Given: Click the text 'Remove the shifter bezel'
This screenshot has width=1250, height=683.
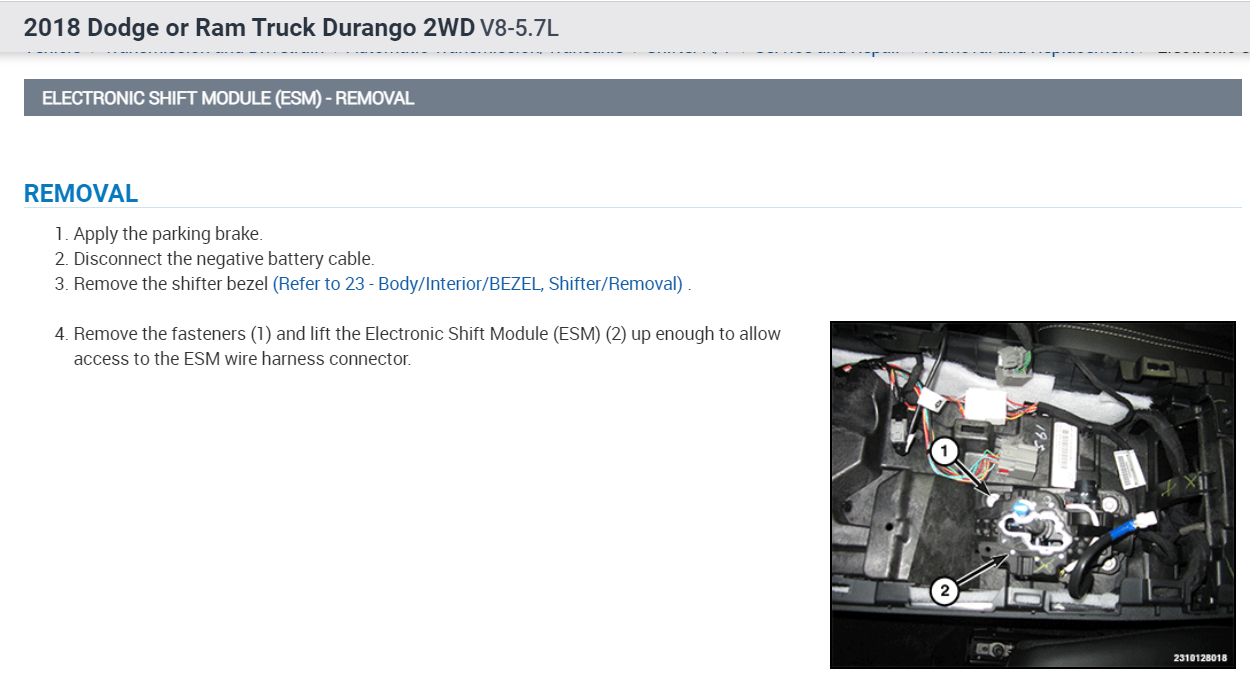Looking at the screenshot, I should (171, 284).
